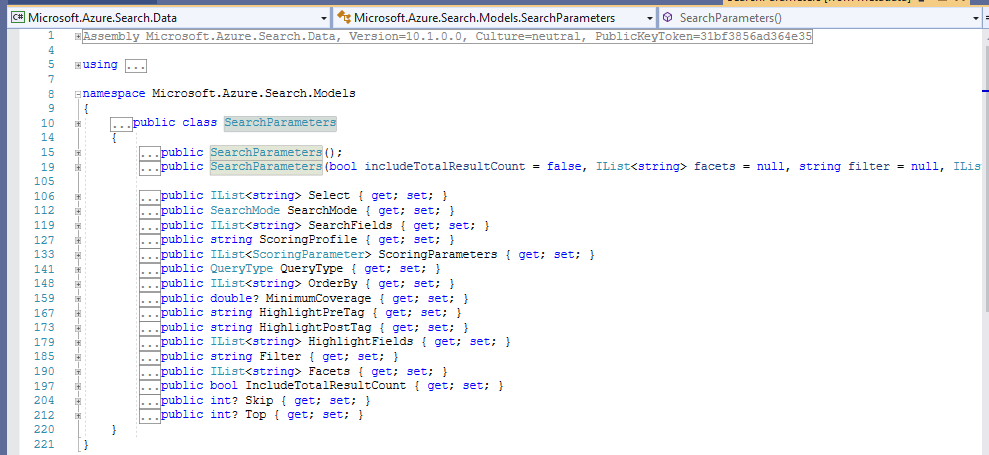Click the method cube icon beside SearchParameters()

point(667,18)
